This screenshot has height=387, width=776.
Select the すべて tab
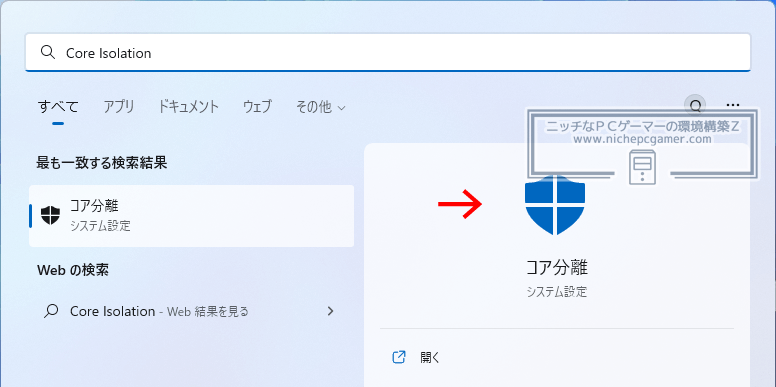(58, 106)
